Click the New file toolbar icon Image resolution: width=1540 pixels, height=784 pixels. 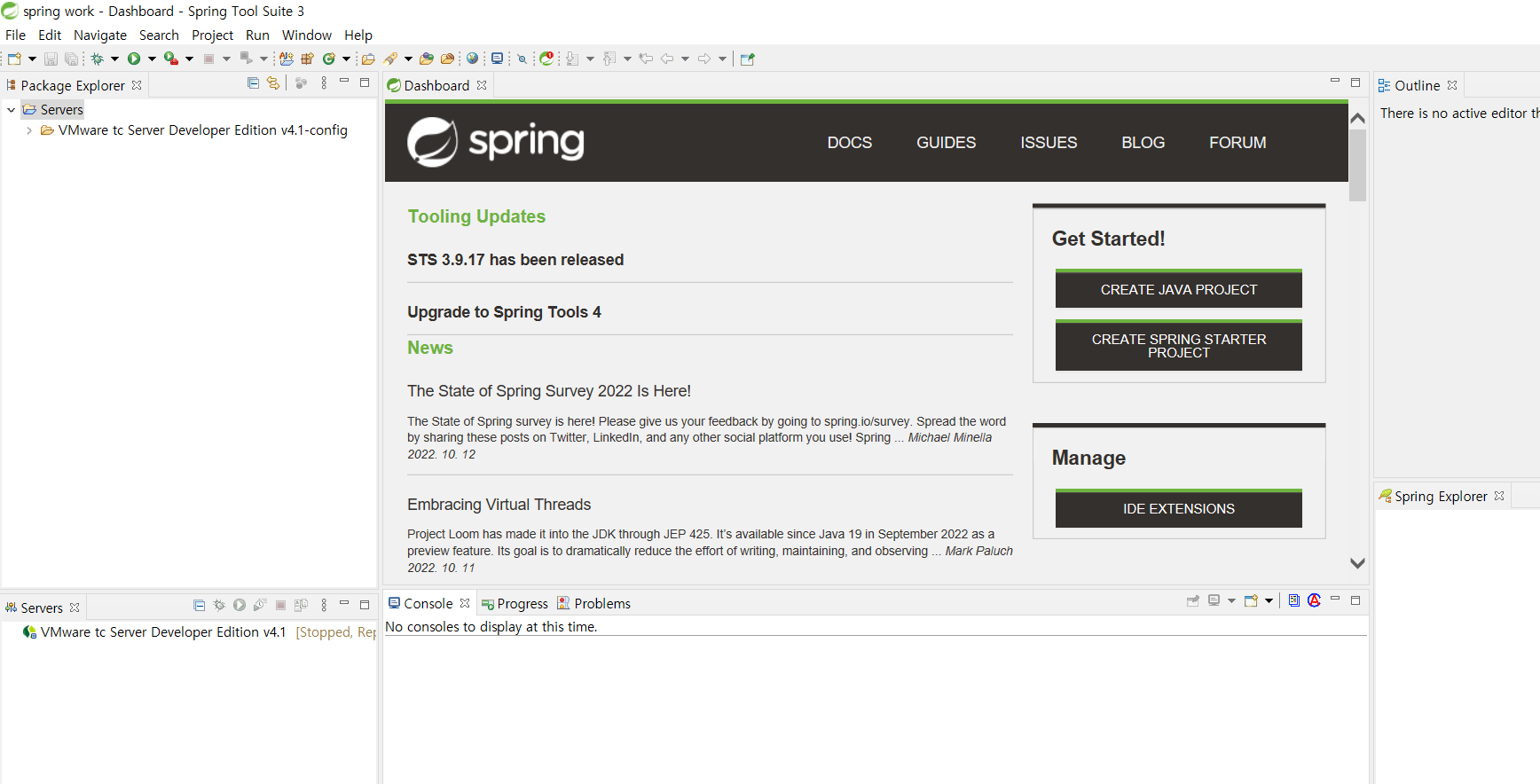click(14, 59)
